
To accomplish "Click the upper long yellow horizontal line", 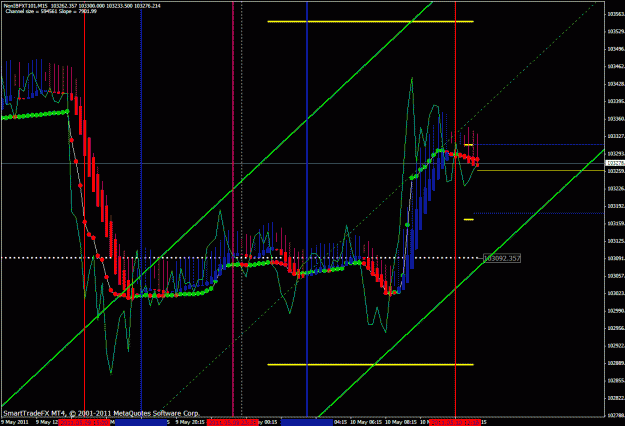I will pos(370,22).
